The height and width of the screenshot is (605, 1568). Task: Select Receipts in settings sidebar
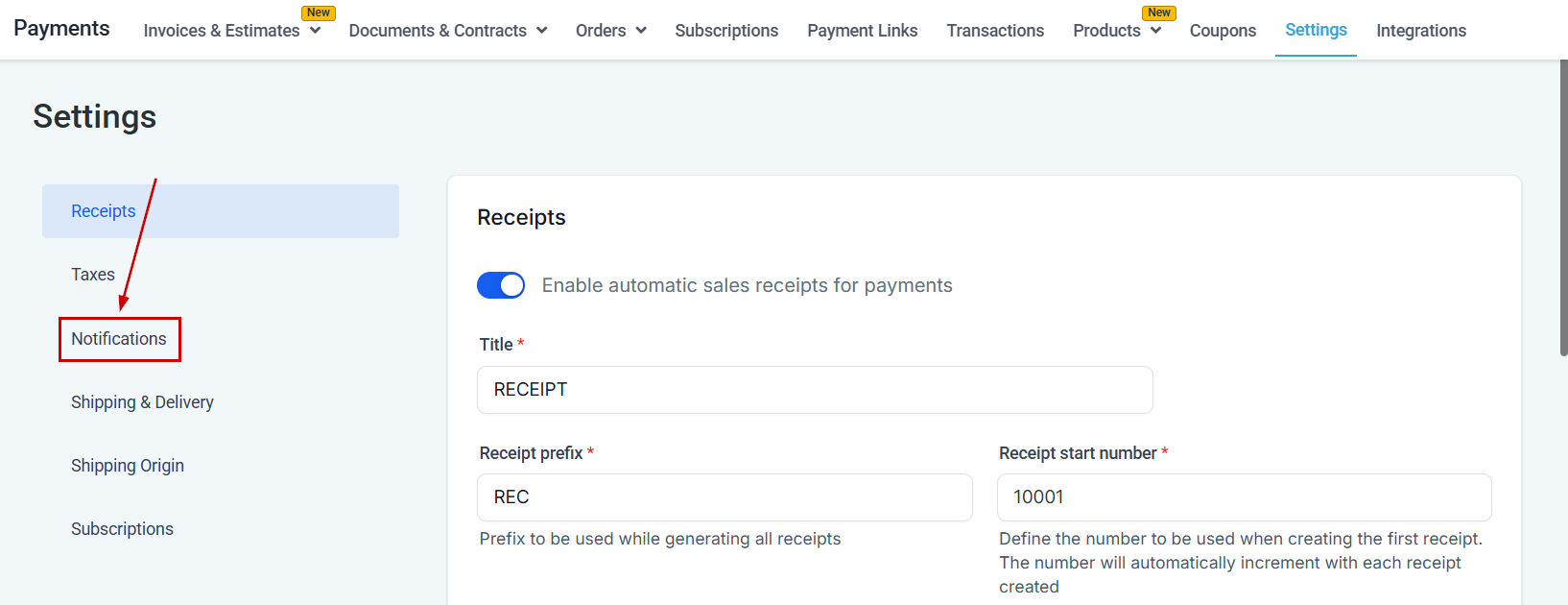click(104, 211)
